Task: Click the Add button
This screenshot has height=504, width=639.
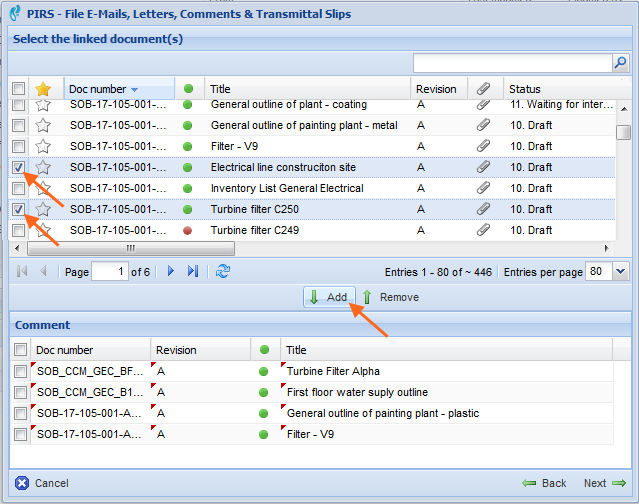Action: (329, 297)
